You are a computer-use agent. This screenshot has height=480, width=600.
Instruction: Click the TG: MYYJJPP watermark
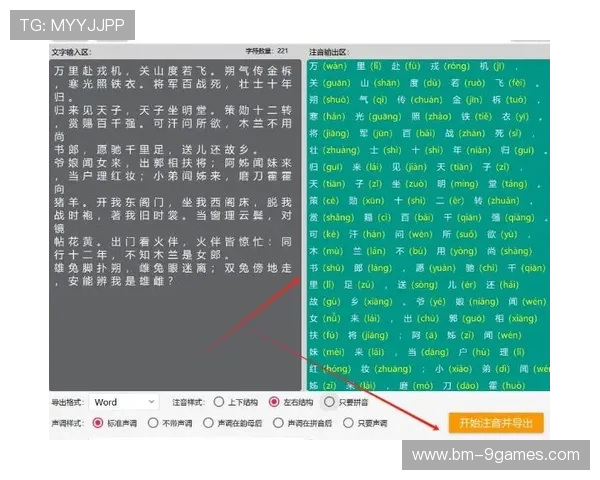point(71,25)
